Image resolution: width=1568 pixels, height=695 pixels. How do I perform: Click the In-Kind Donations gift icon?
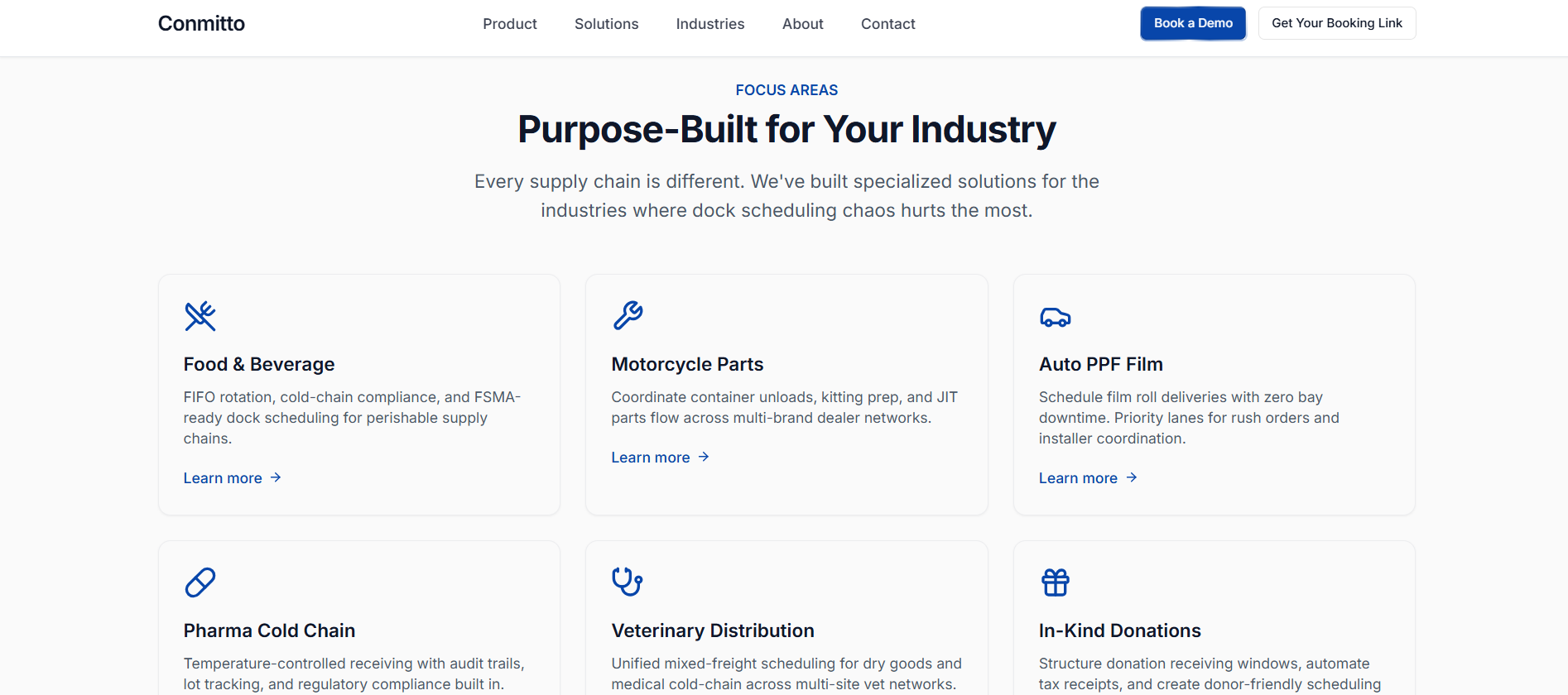(1055, 582)
